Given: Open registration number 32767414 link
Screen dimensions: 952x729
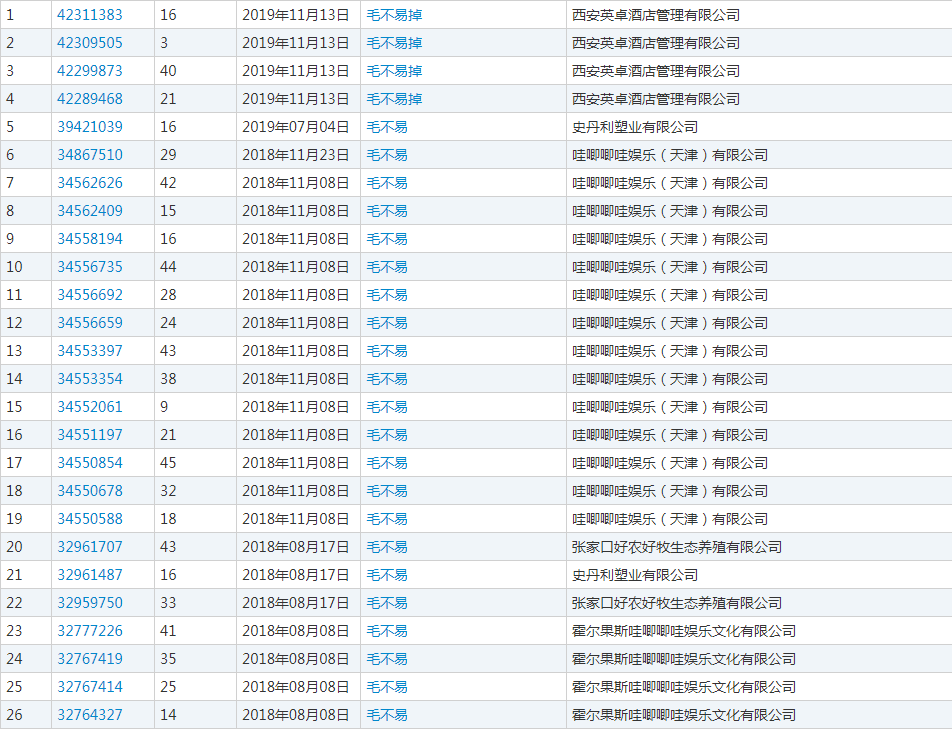Looking at the screenshot, I should (90, 687).
